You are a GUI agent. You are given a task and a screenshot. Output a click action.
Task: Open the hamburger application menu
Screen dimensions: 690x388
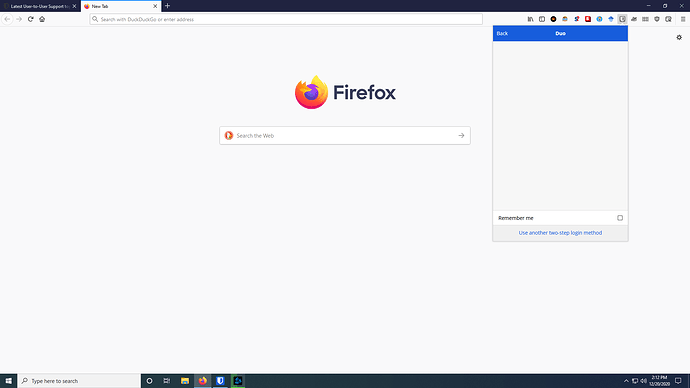point(683,19)
